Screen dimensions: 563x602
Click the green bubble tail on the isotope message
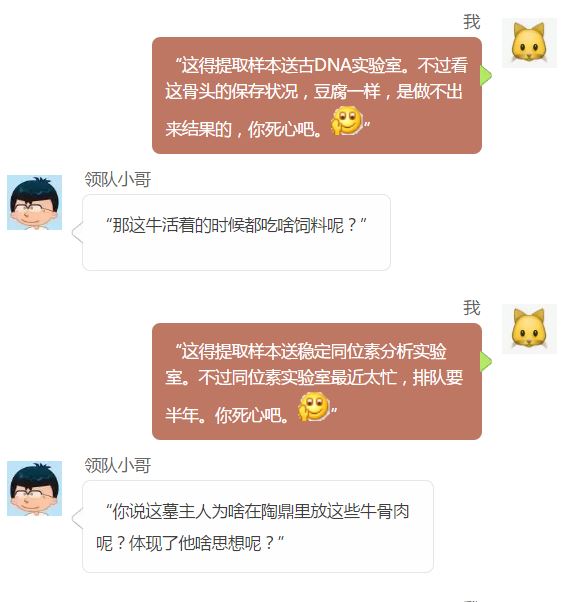click(x=486, y=361)
